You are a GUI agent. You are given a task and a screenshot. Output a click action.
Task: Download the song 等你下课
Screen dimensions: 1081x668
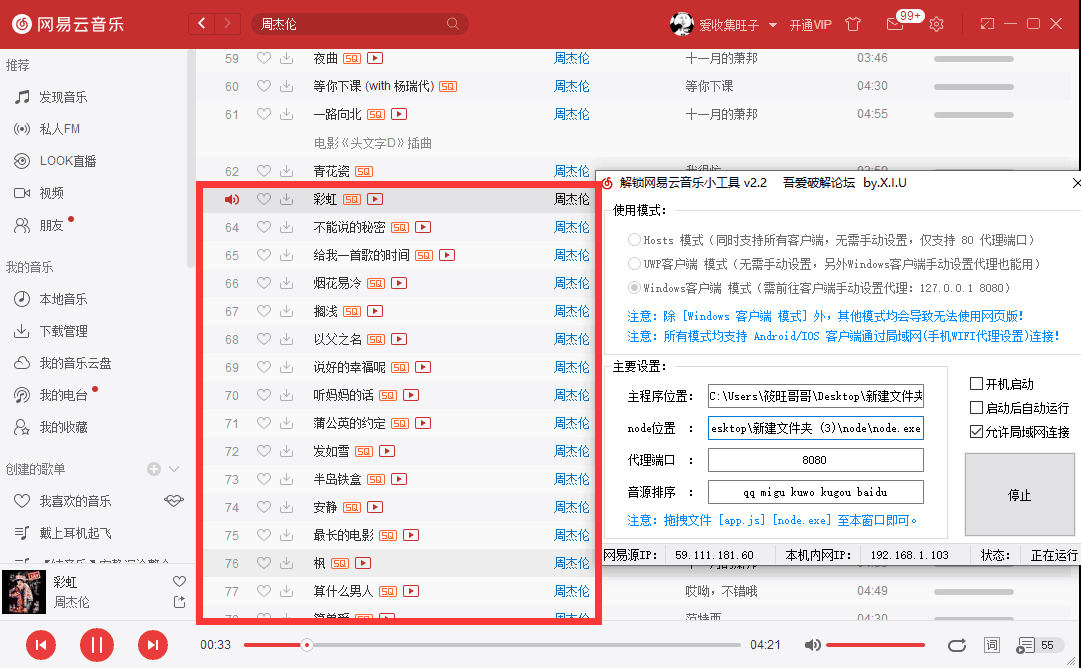286,86
